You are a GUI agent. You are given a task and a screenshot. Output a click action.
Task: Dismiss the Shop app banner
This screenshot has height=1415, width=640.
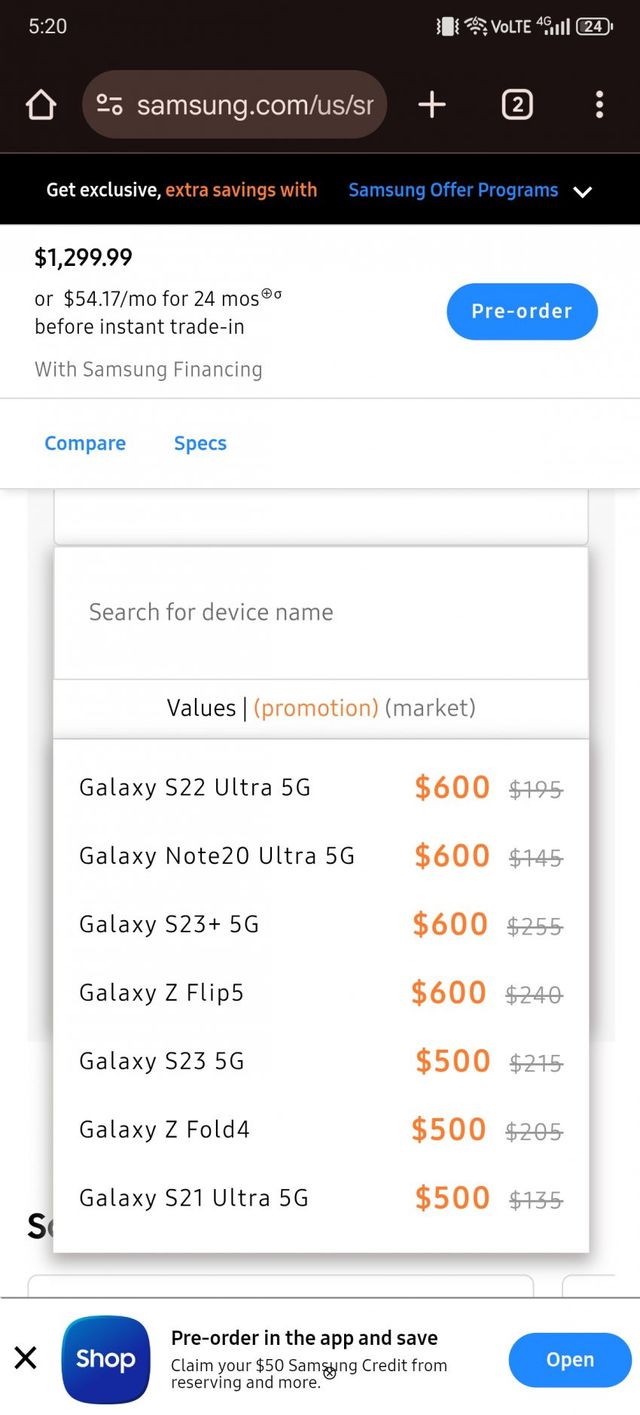coord(26,1357)
